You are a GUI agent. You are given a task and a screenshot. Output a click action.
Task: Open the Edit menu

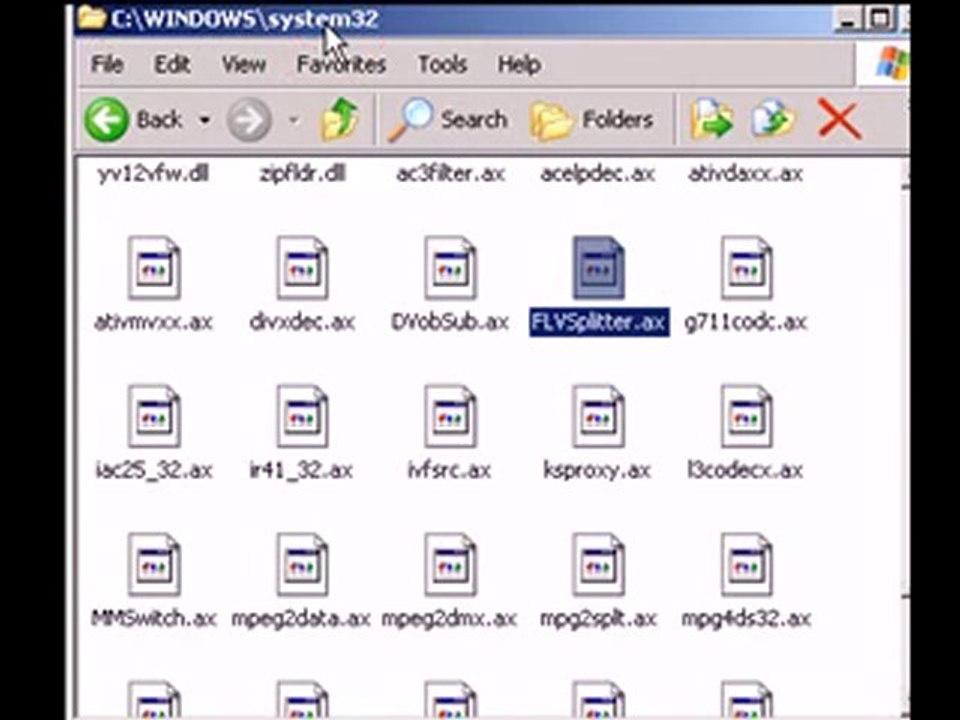[x=172, y=64]
